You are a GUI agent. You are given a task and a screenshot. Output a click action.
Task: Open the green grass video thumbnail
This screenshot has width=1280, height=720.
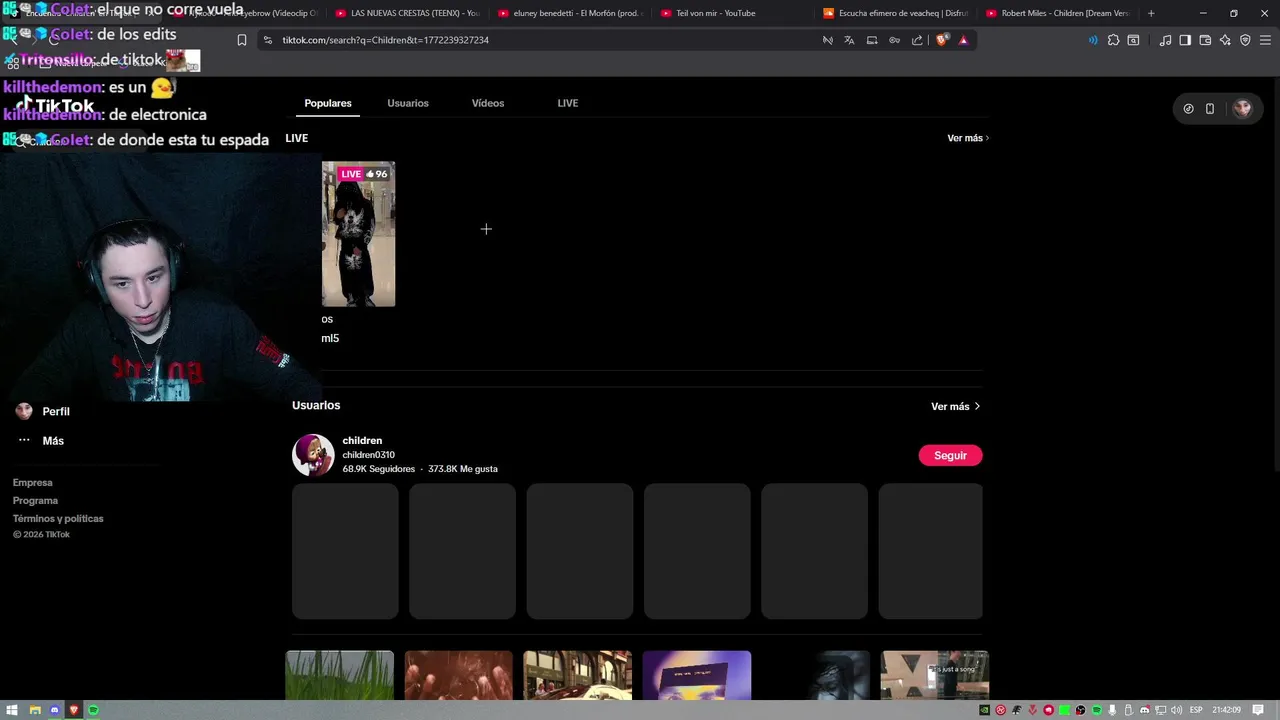click(340, 676)
